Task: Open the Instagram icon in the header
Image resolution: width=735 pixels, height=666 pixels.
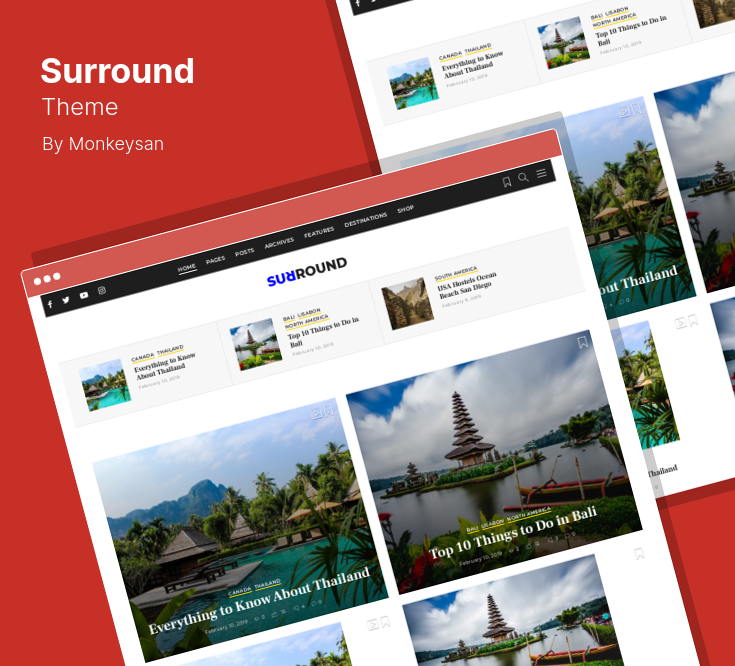Action: point(102,290)
